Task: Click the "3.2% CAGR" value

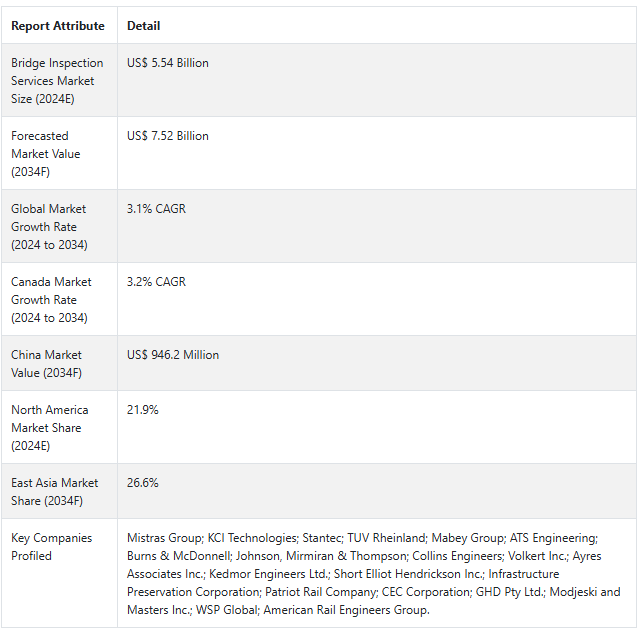Action: click(156, 282)
